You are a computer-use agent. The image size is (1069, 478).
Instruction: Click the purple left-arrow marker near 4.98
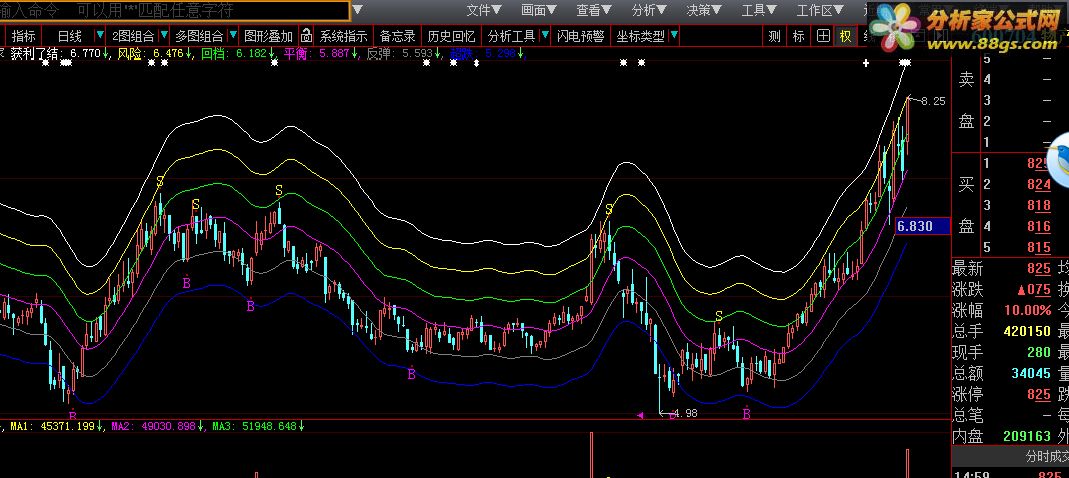640,414
